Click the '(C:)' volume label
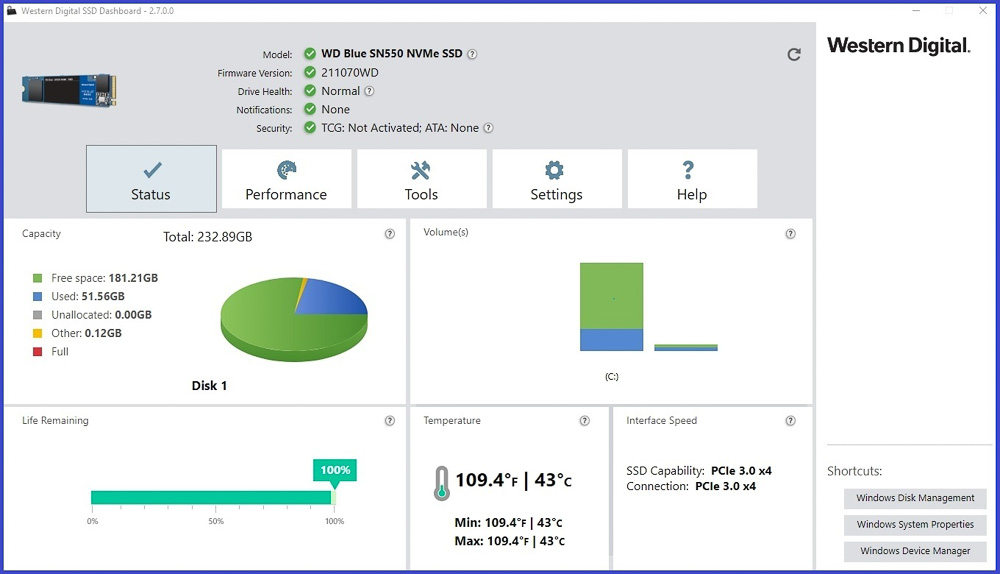 point(612,377)
